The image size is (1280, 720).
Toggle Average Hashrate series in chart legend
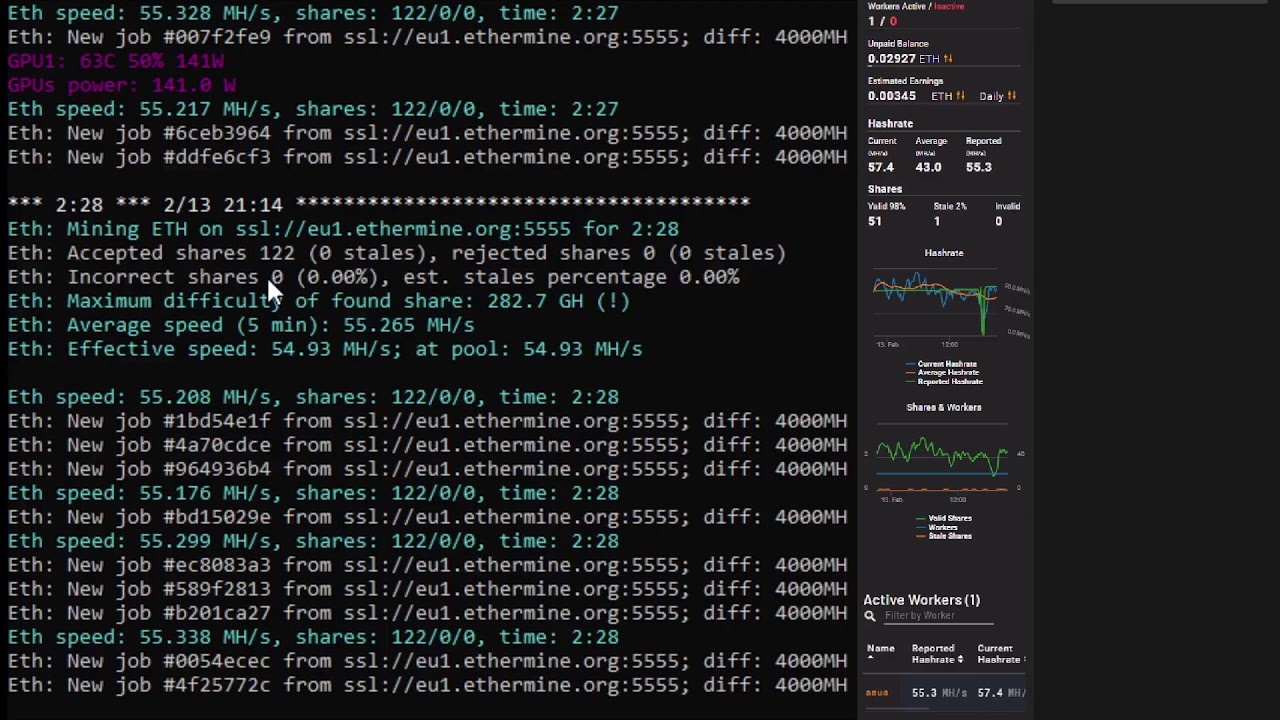(x=941, y=372)
